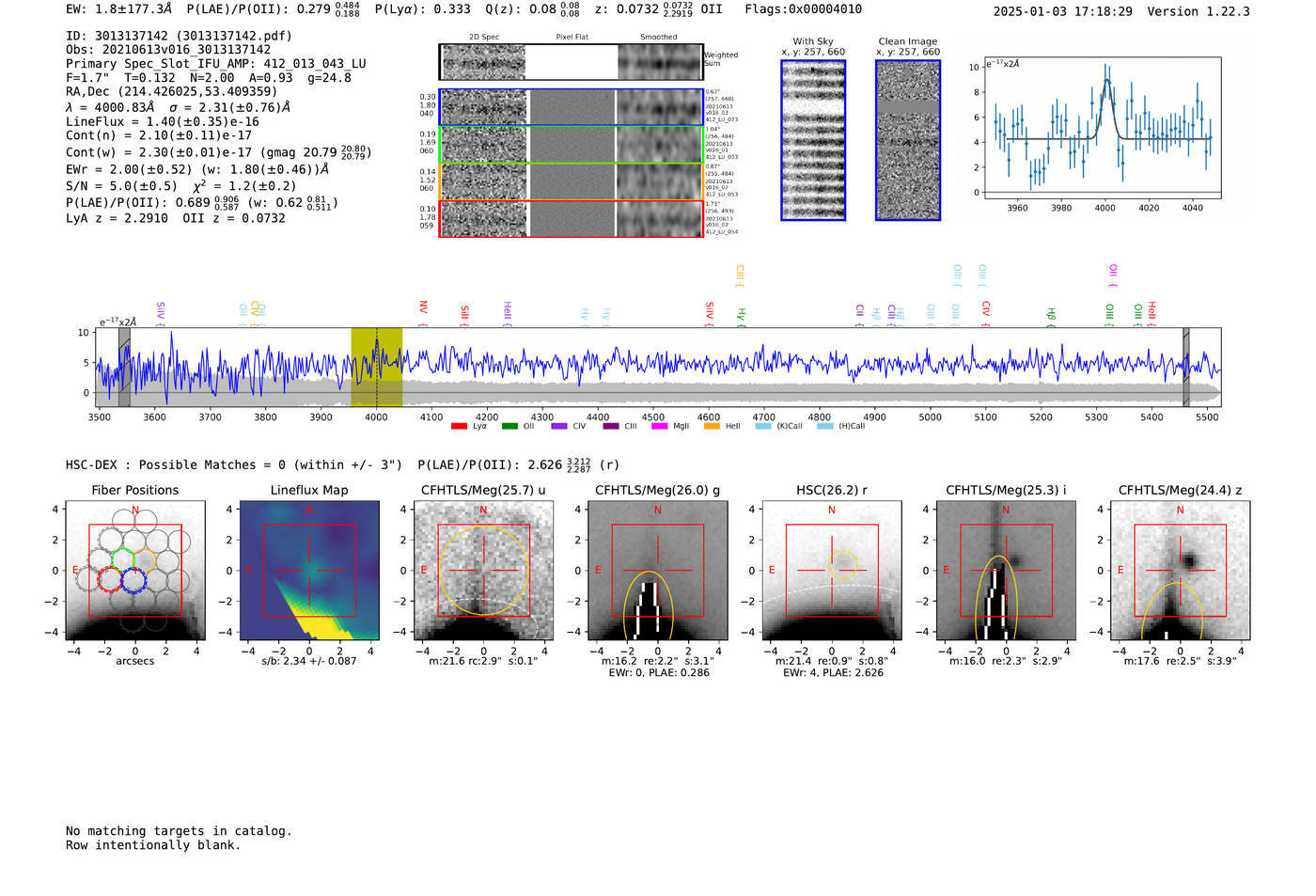Select the orange-bordered fiber spectrum row
This screenshot has width=1316, height=896.
point(571,181)
